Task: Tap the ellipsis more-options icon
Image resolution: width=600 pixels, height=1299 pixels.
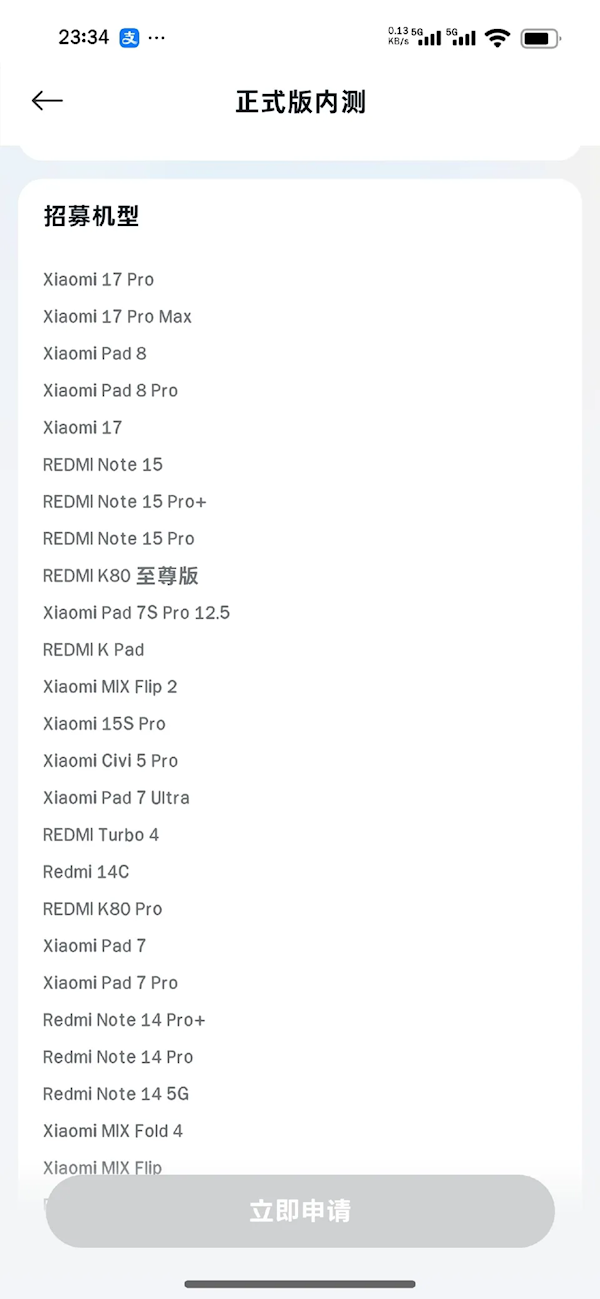Action: tap(156, 37)
